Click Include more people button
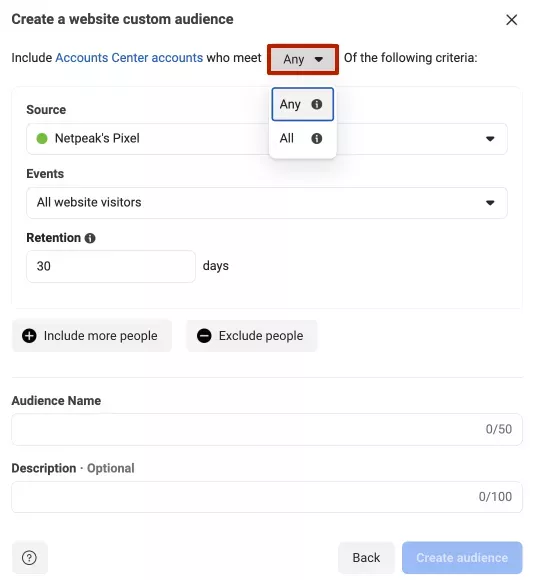534x580 pixels. (92, 336)
